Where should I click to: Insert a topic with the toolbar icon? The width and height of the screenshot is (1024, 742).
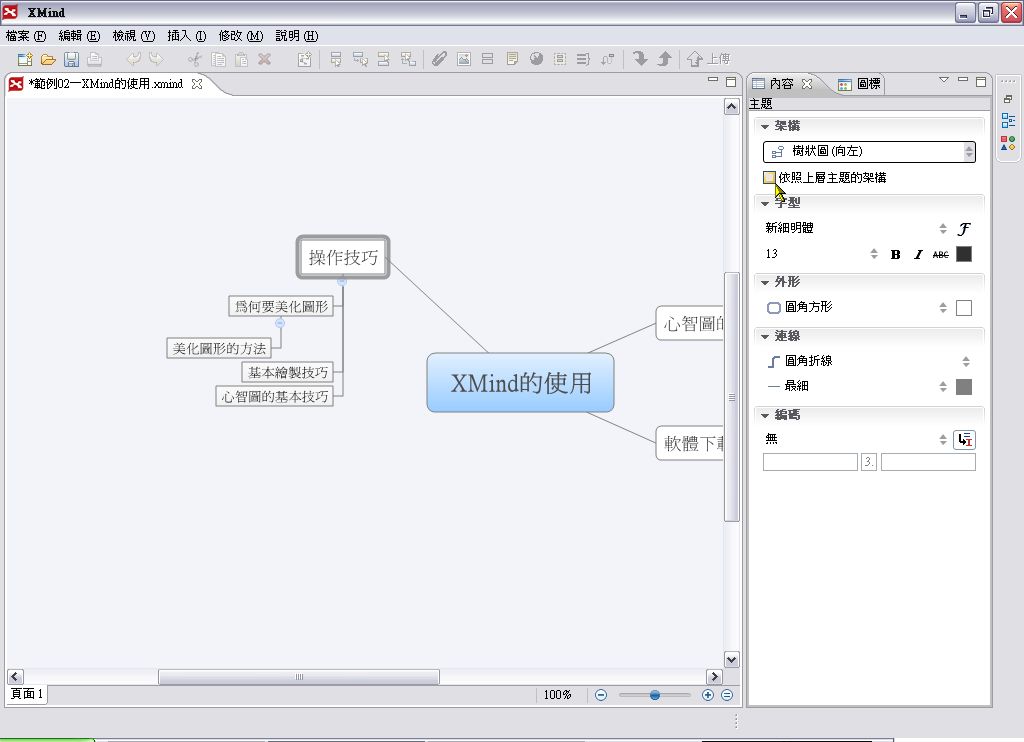336,59
